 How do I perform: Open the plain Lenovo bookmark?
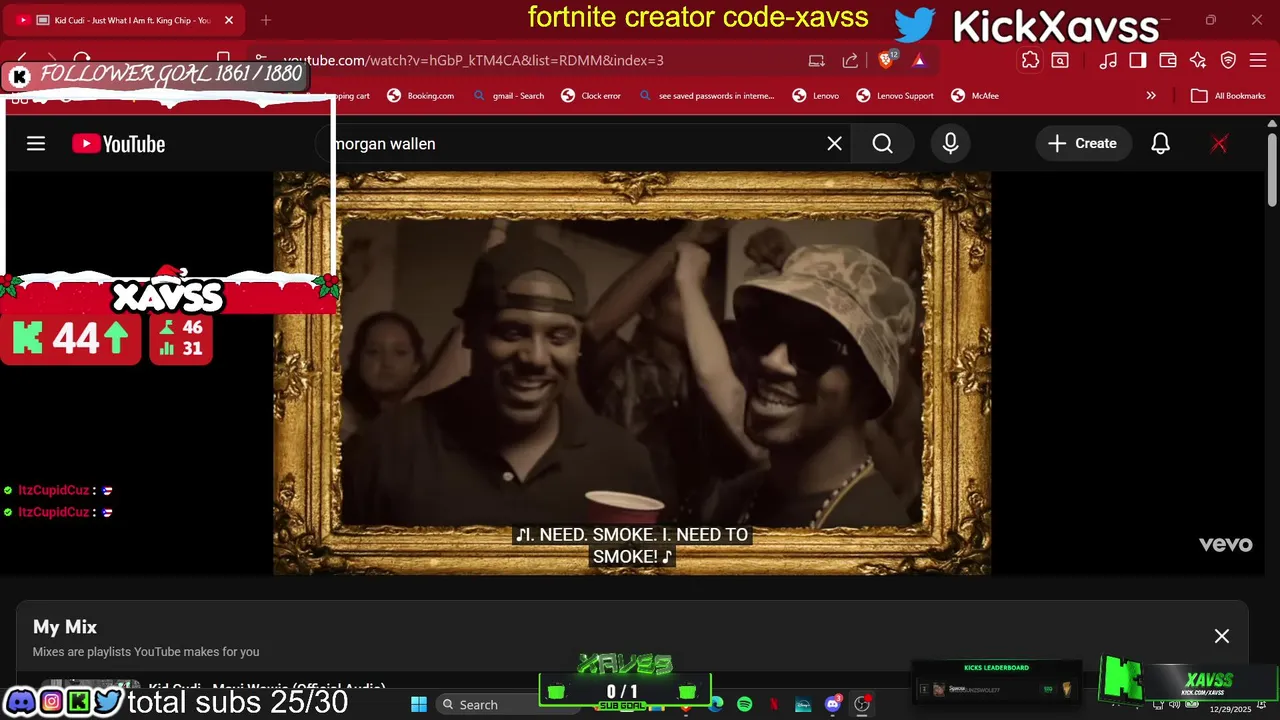[816, 96]
